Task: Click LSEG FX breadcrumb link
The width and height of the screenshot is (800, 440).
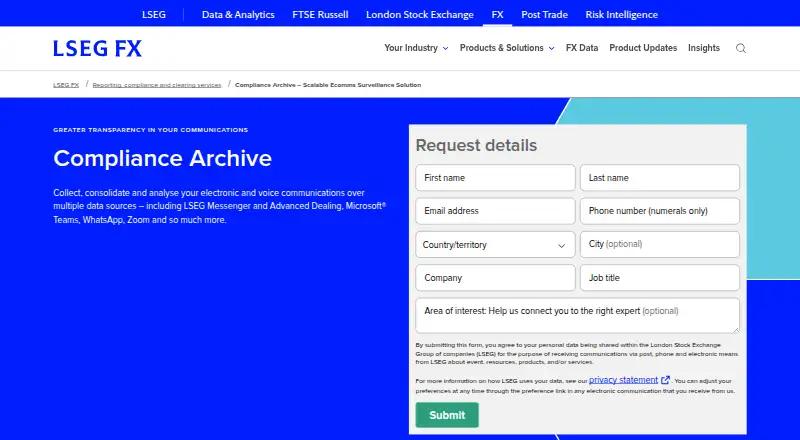Action: pos(66,85)
